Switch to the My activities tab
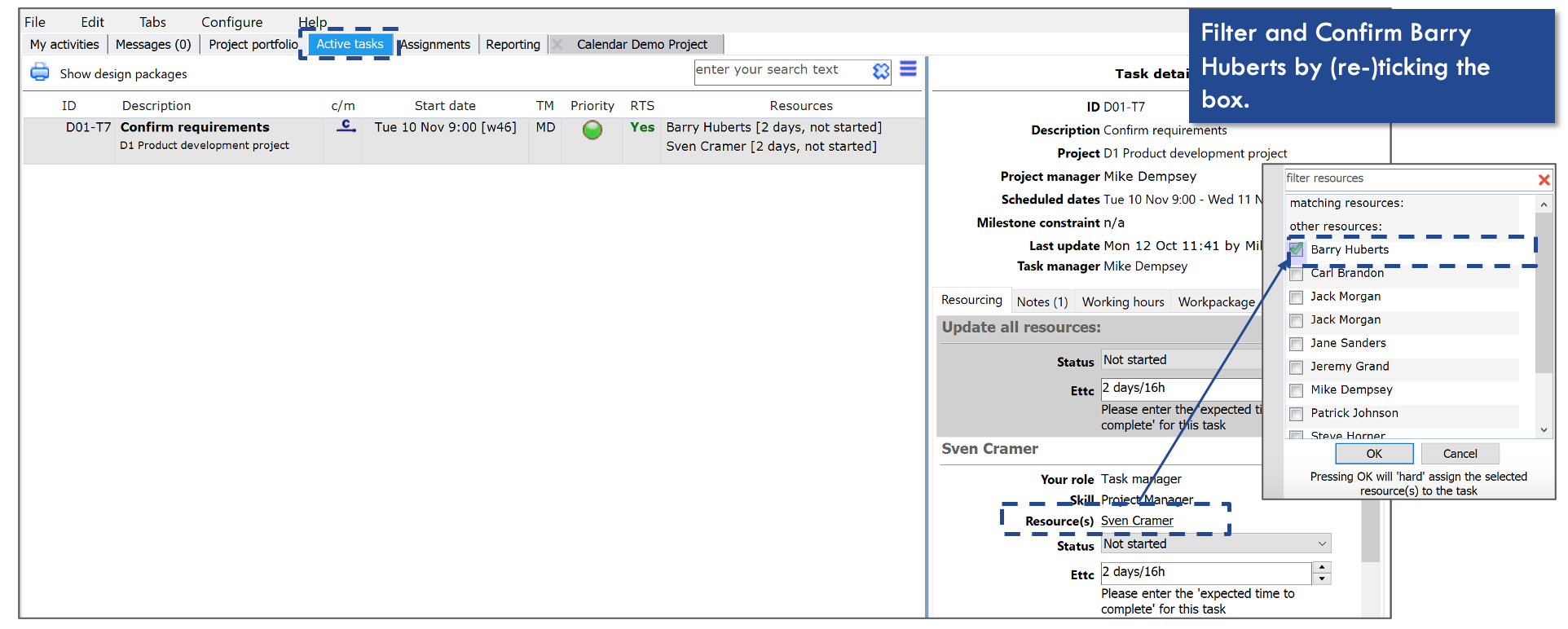 pos(64,44)
